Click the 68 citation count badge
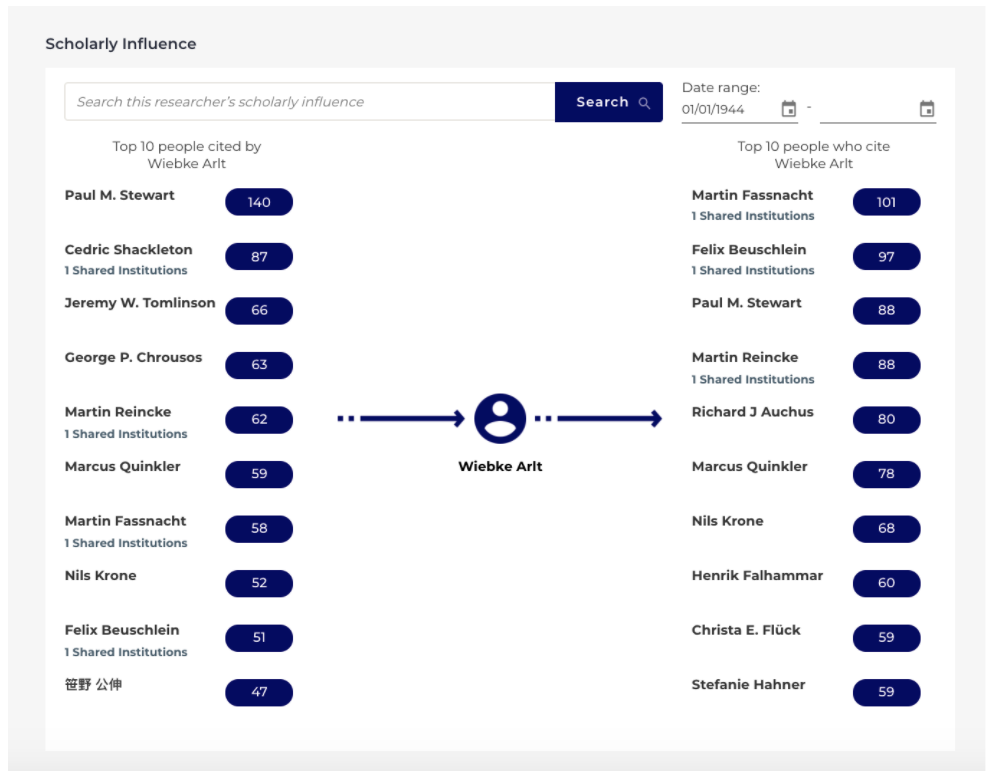Image resolution: width=996 pixels, height=778 pixels. click(886, 529)
